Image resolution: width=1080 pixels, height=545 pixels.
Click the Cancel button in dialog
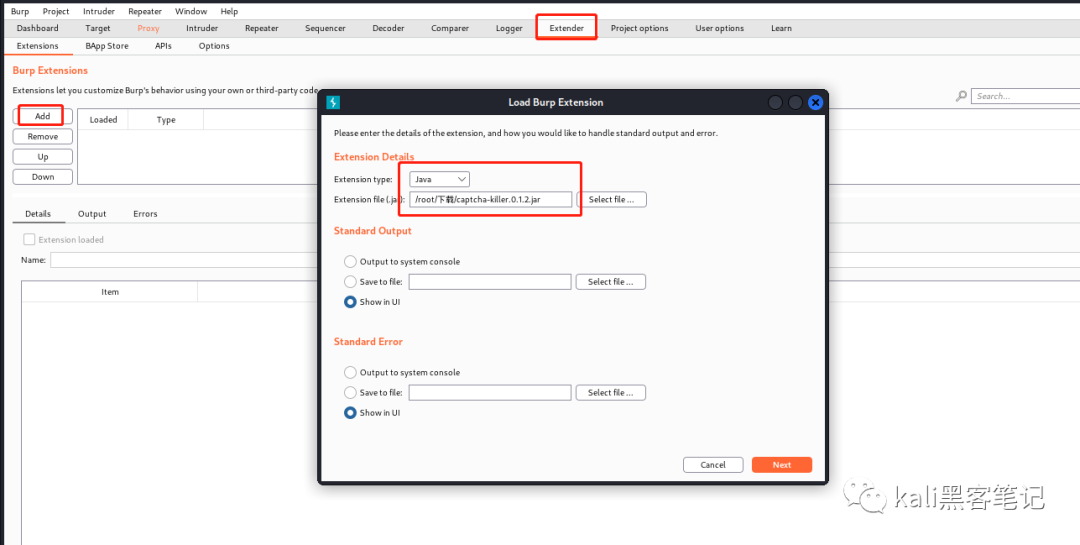(x=713, y=465)
